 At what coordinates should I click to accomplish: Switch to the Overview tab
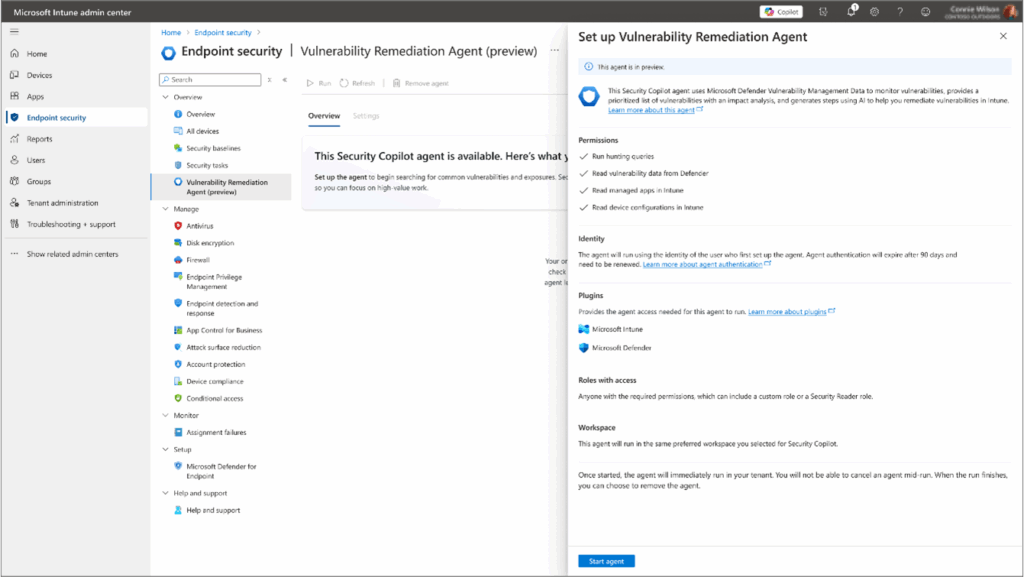[324, 116]
